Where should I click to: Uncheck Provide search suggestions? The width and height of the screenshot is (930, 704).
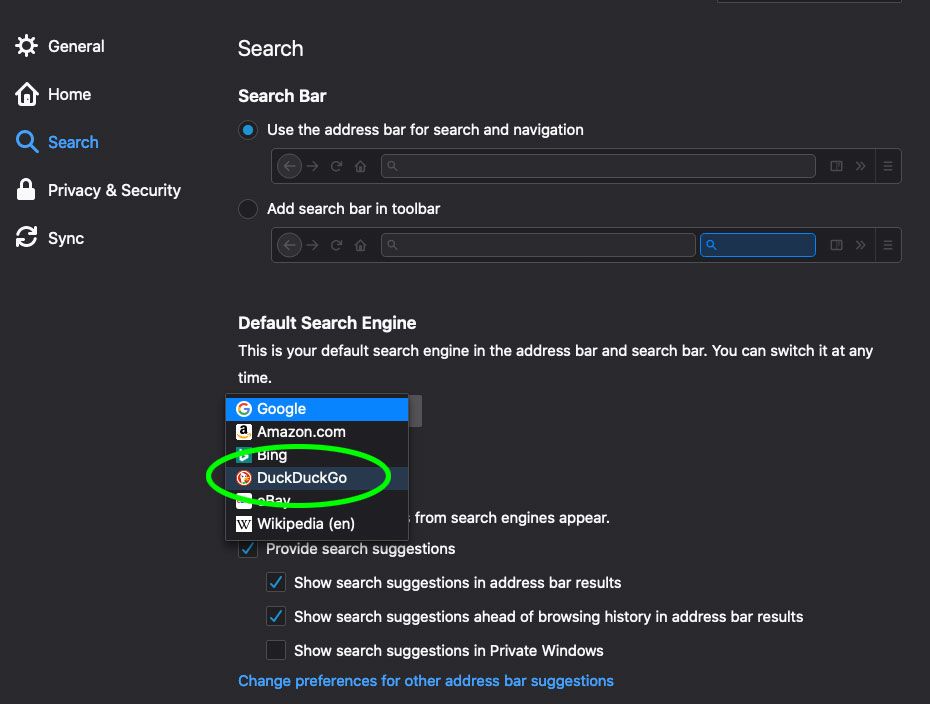[x=247, y=548]
